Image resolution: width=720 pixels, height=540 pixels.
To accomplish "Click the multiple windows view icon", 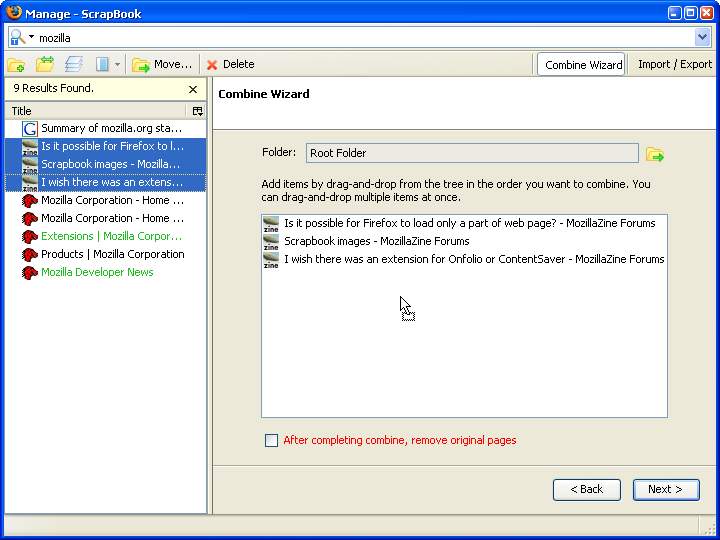I will click(74, 64).
